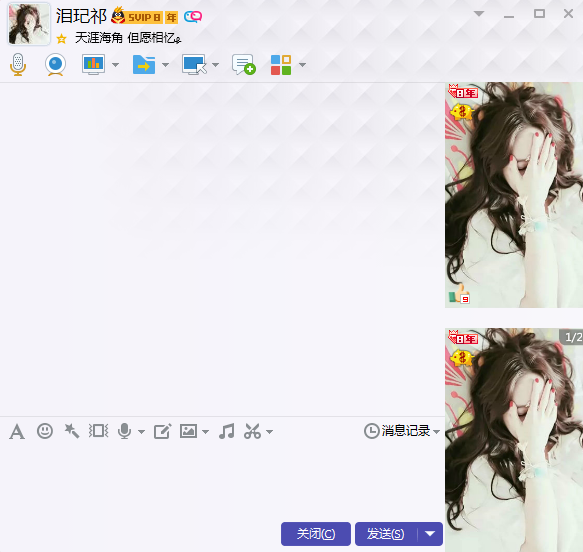Click the 发送(S) send button

tap(386, 534)
